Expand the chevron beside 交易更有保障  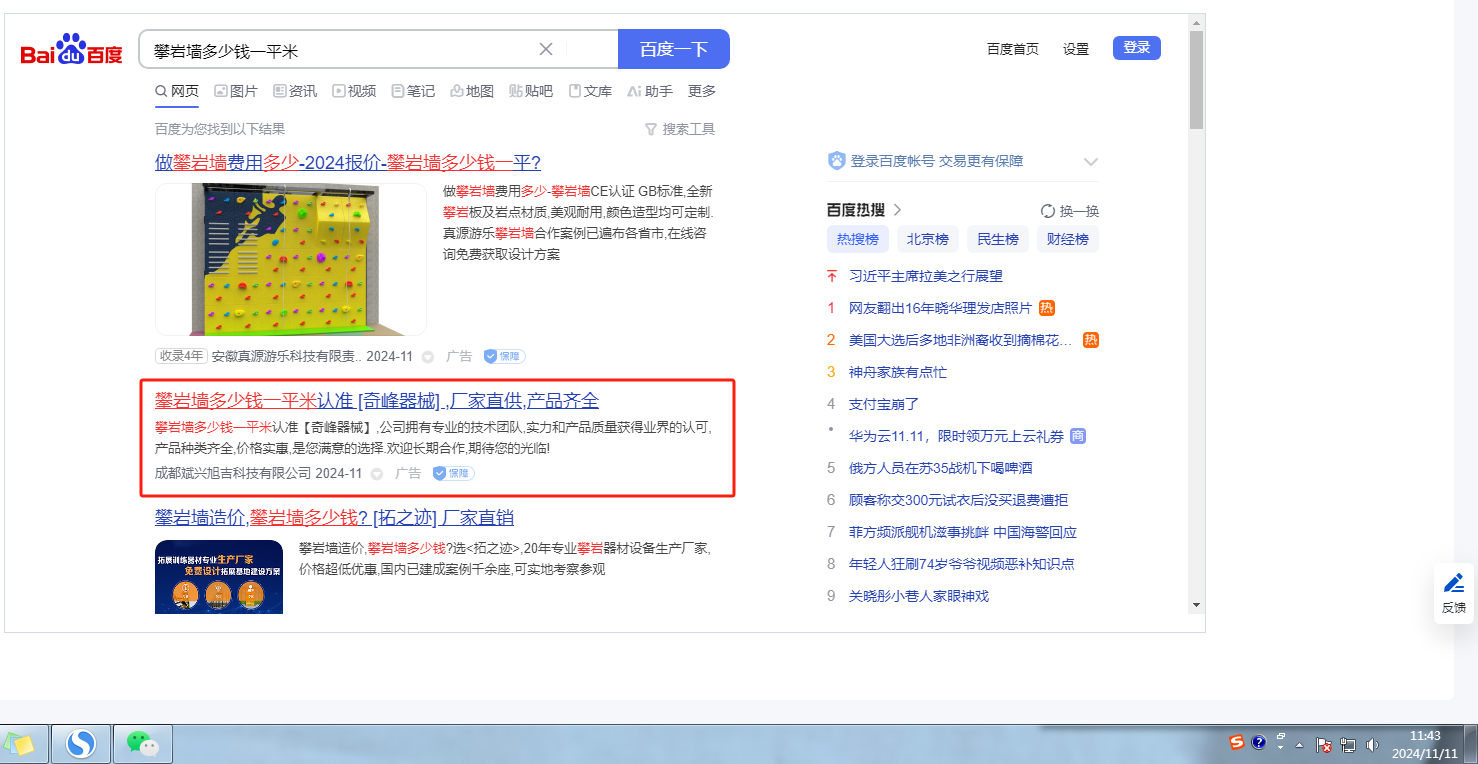tap(1091, 162)
